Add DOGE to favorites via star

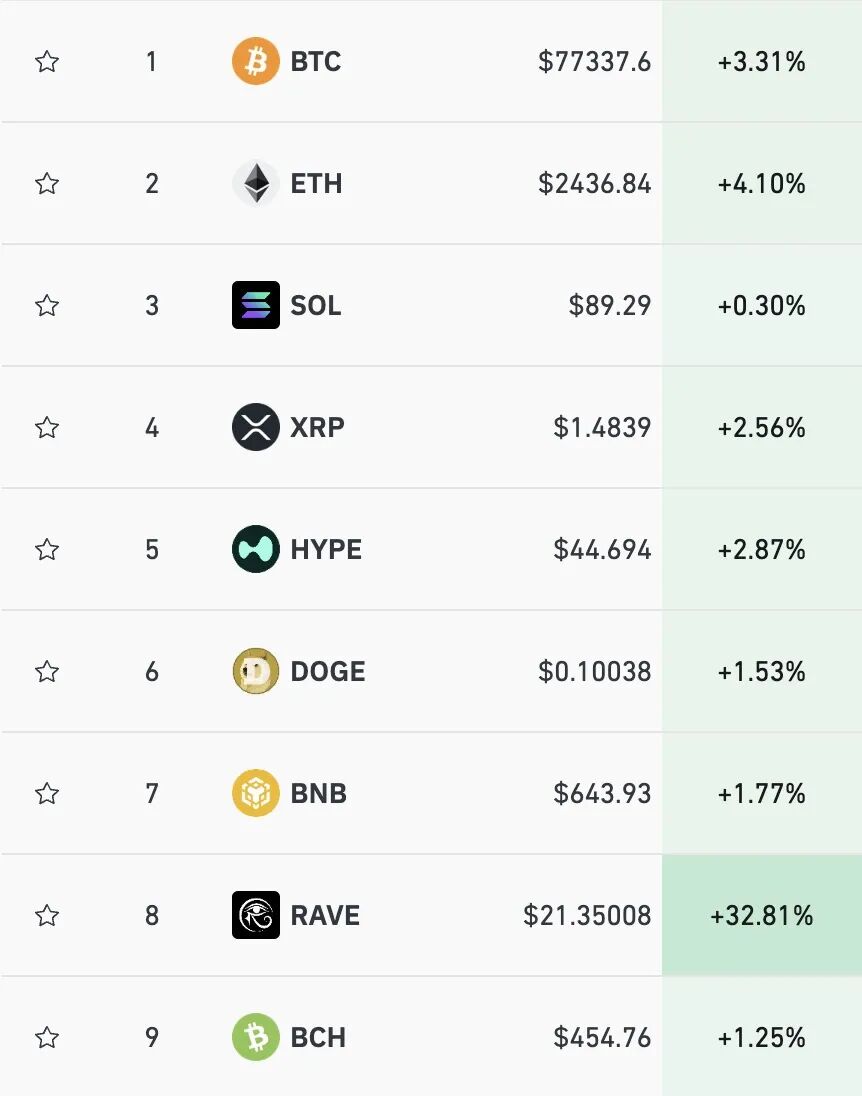[47, 671]
